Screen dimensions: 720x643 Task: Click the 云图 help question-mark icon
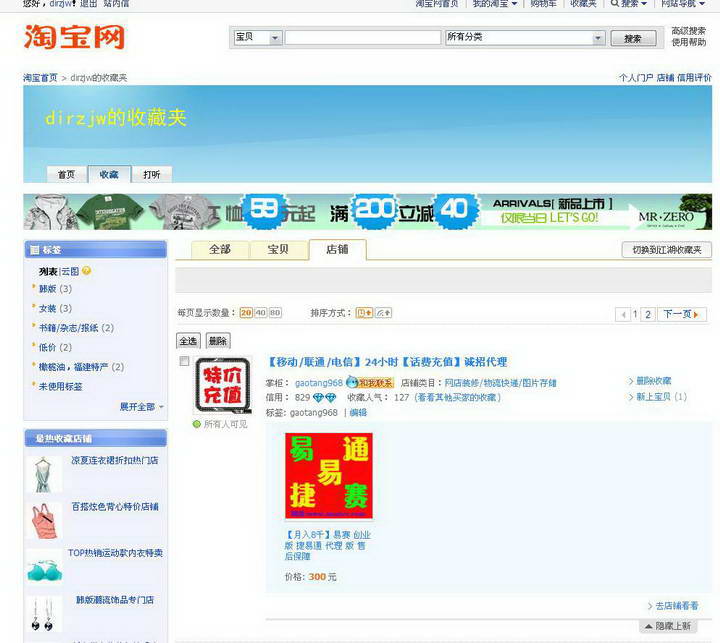pos(86,271)
